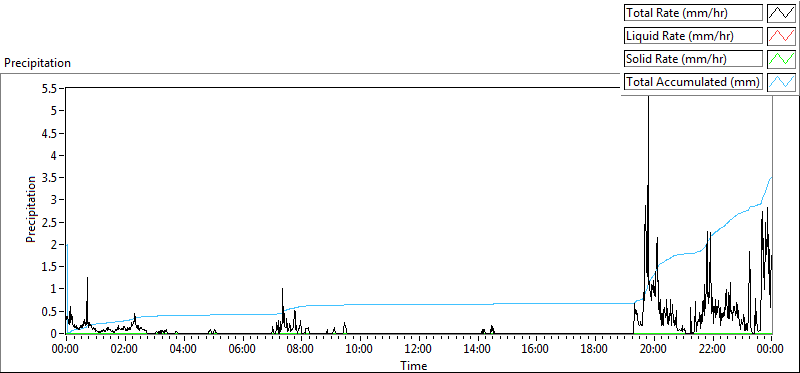The height and width of the screenshot is (373, 800).
Task: Click the 22:00 time axis label
Action: pyautogui.click(x=712, y=349)
